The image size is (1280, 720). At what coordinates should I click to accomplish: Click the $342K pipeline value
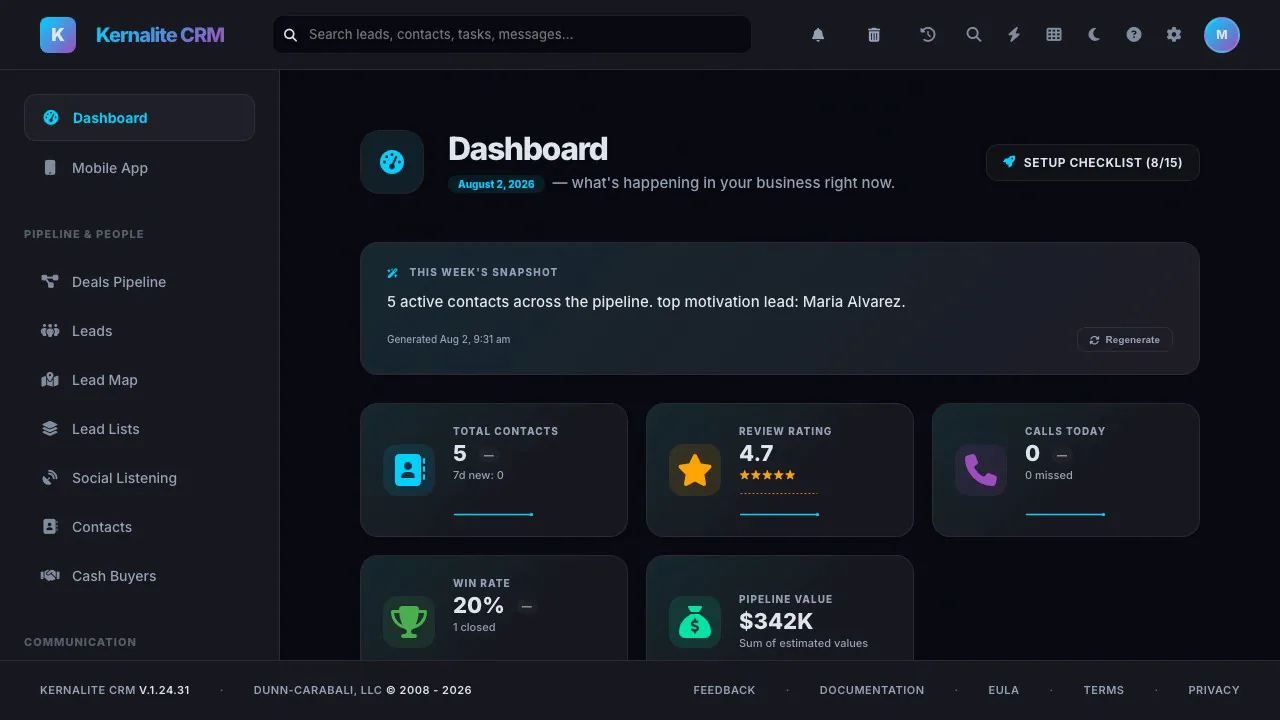(776, 621)
